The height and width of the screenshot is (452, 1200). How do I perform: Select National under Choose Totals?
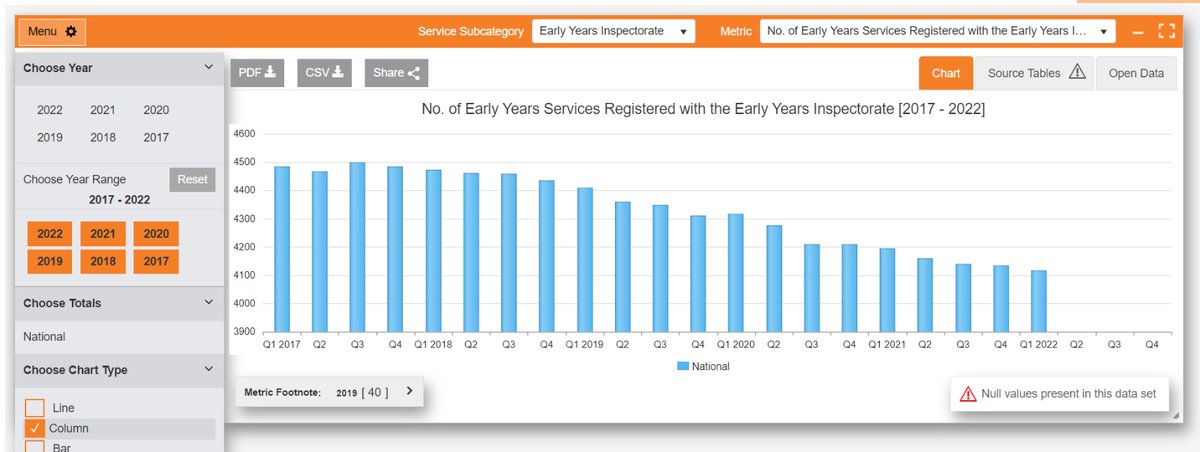44,337
